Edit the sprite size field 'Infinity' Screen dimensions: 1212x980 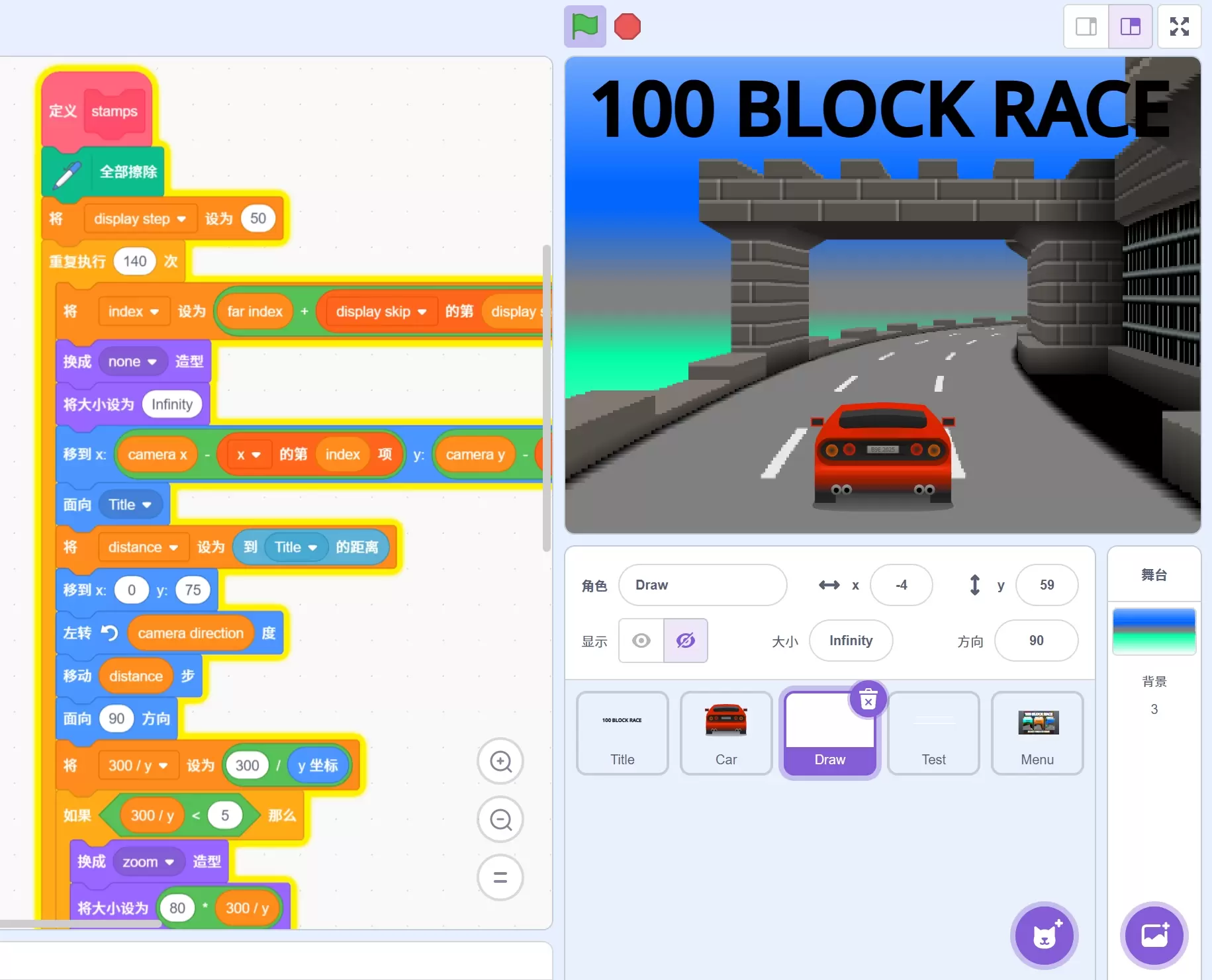coord(851,641)
